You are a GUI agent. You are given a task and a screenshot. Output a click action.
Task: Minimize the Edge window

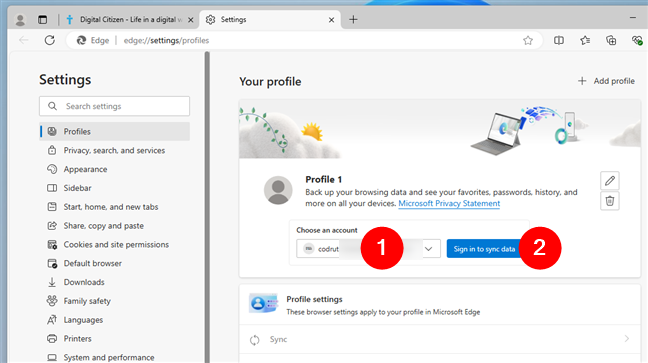(x=633, y=17)
